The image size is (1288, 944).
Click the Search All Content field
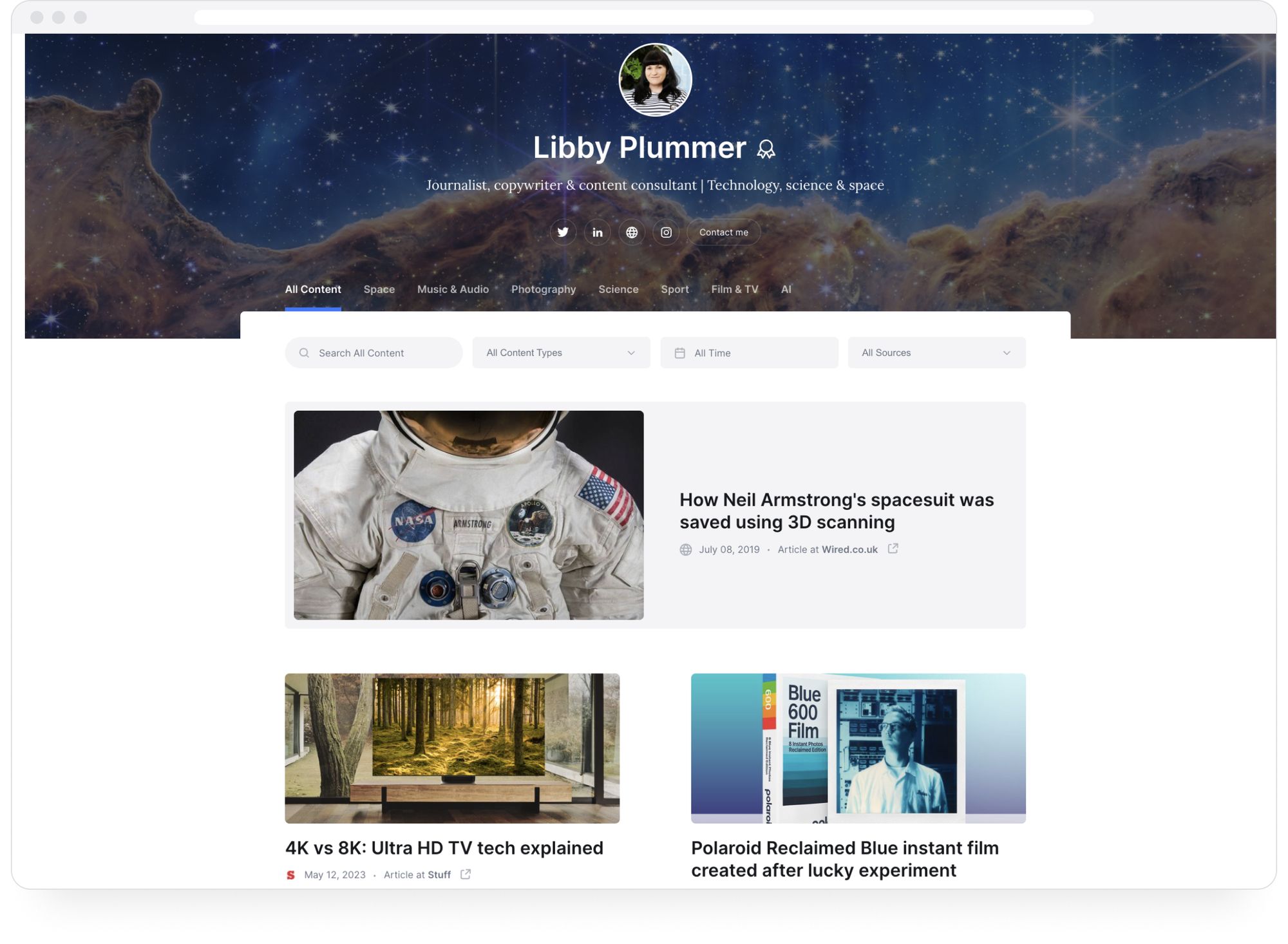pyautogui.click(x=374, y=353)
